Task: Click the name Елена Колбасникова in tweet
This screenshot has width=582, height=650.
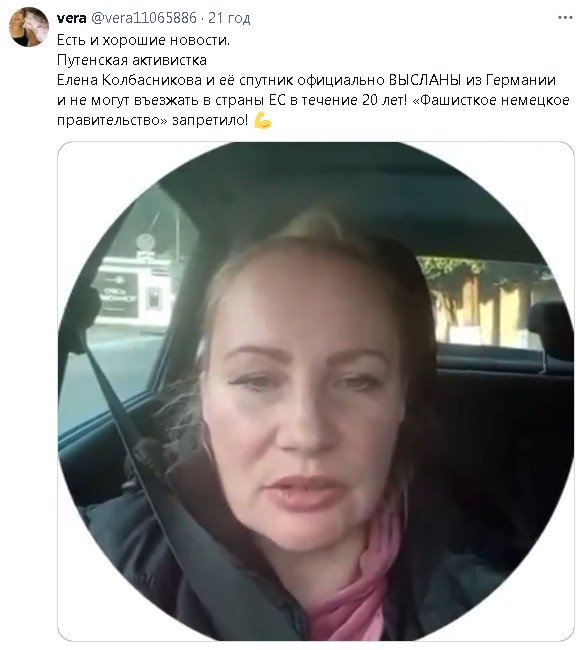Action: coord(129,80)
